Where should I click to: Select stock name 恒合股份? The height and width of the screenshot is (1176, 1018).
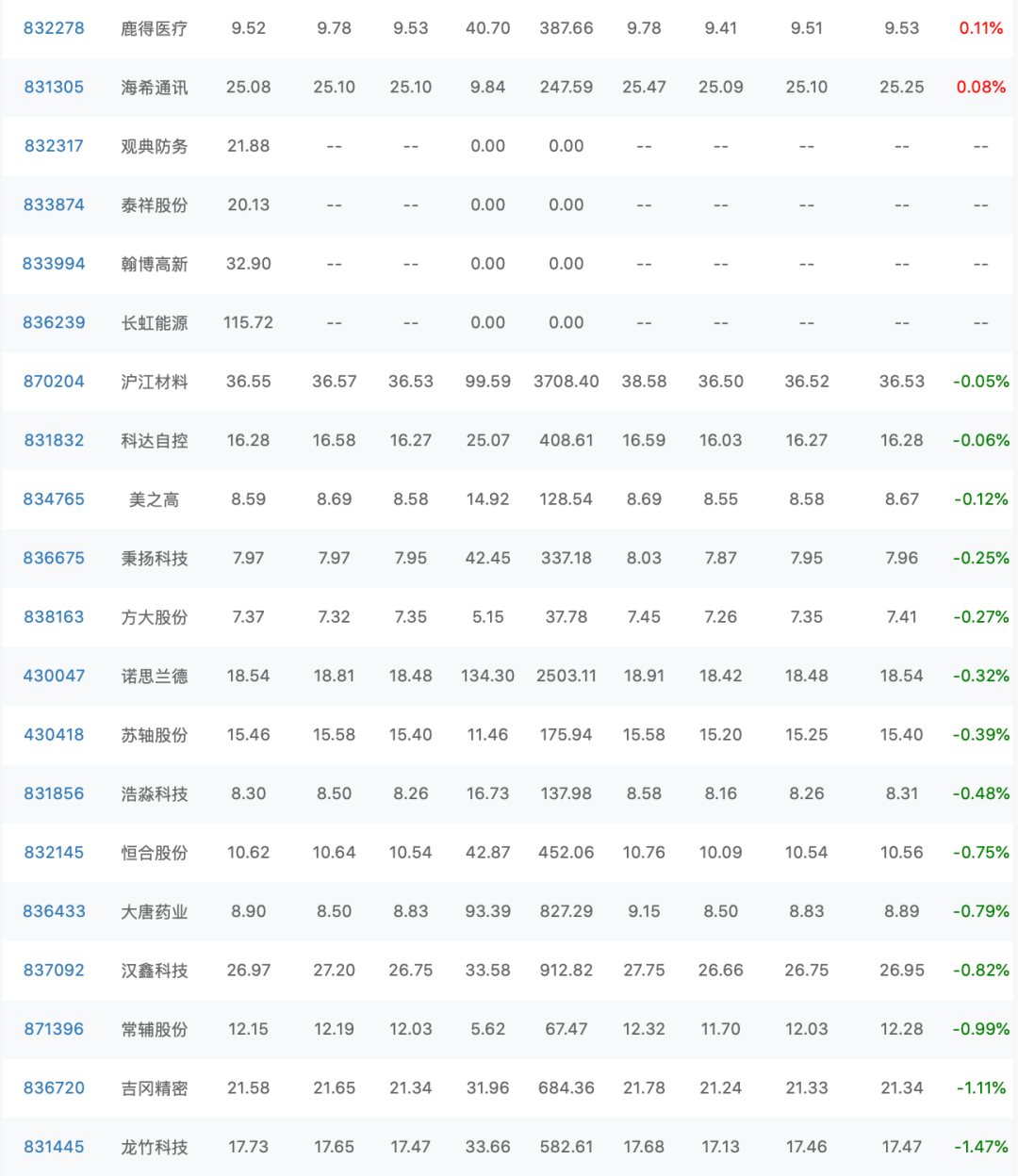(155, 853)
